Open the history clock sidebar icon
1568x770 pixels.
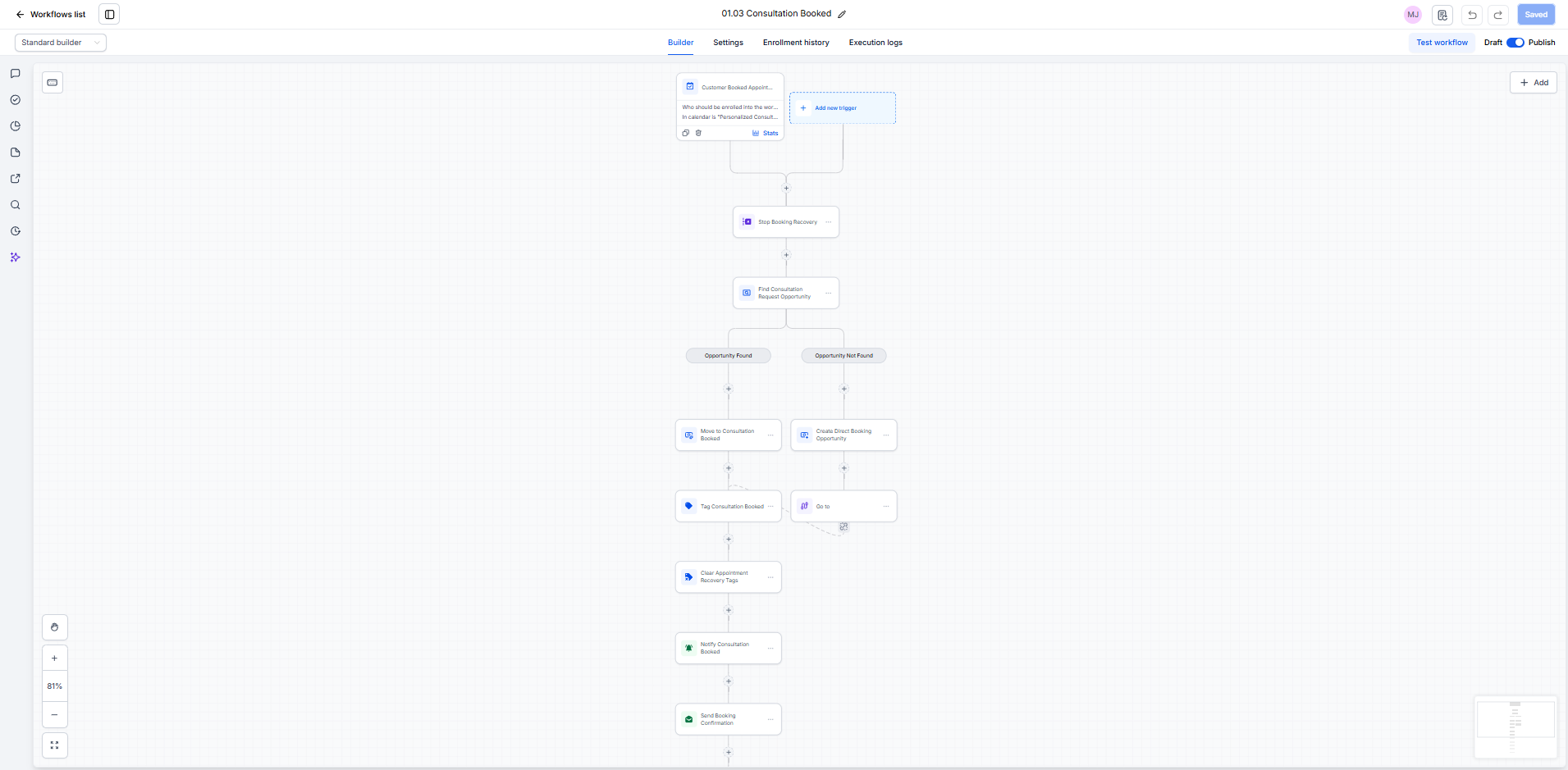tap(15, 231)
